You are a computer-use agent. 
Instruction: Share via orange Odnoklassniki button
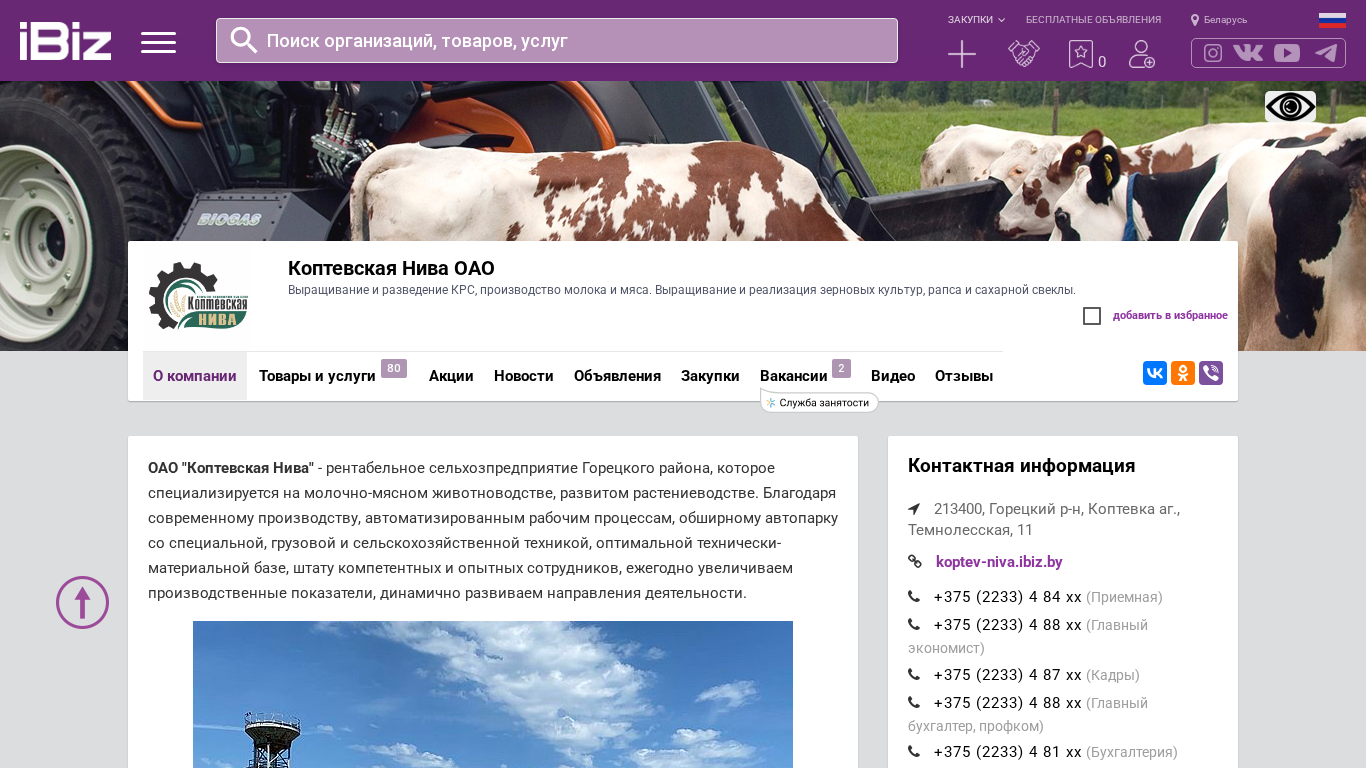coord(1183,373)
